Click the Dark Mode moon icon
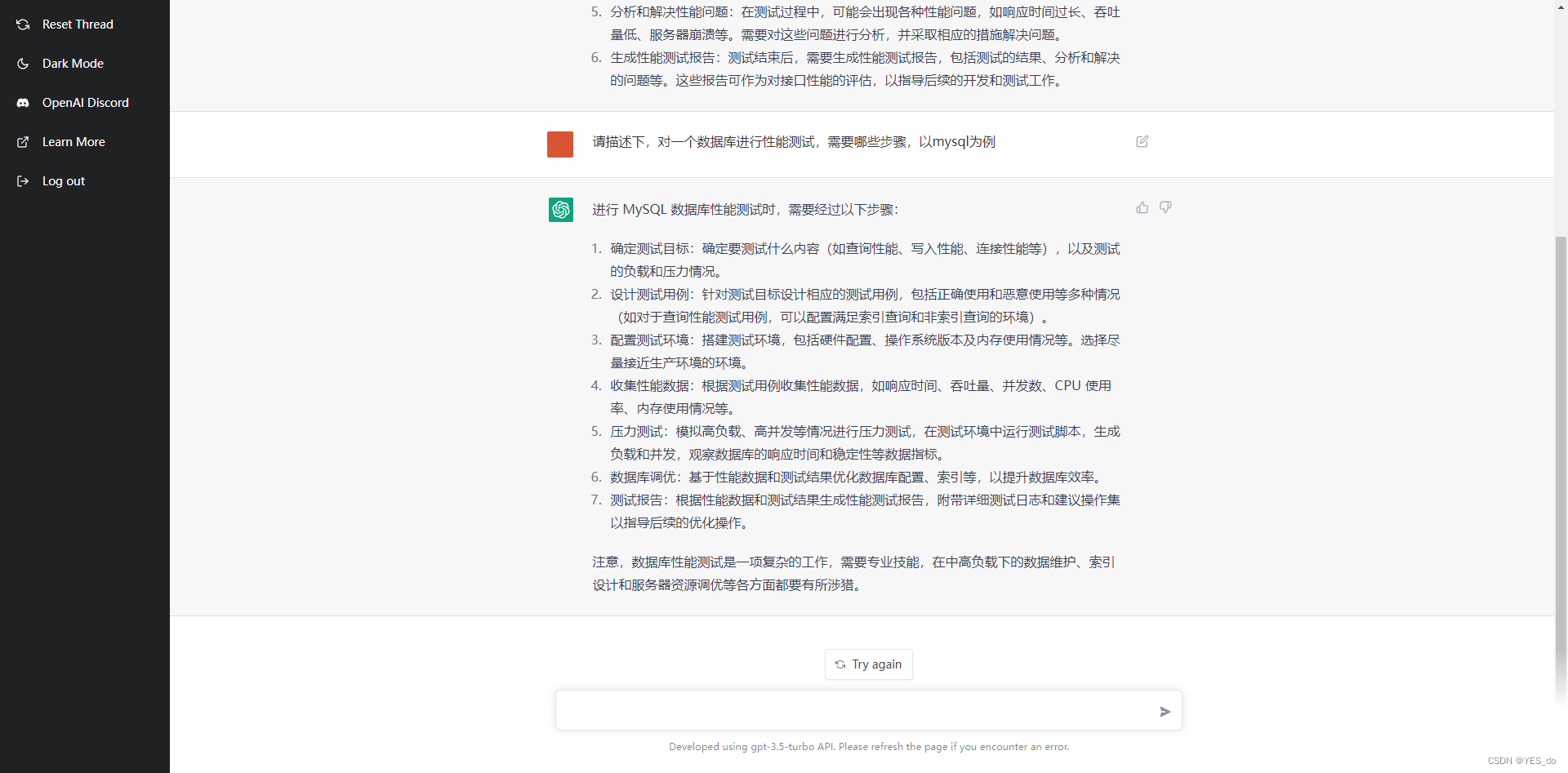 pyautogui.click(x=23, y=64)
